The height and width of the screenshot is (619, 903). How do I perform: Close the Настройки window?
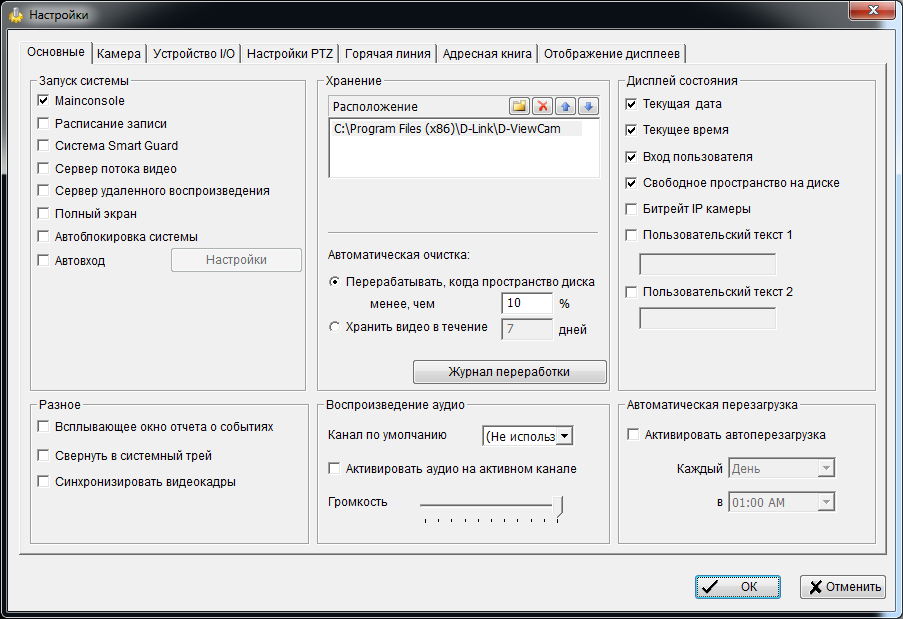tap(864, 12)
